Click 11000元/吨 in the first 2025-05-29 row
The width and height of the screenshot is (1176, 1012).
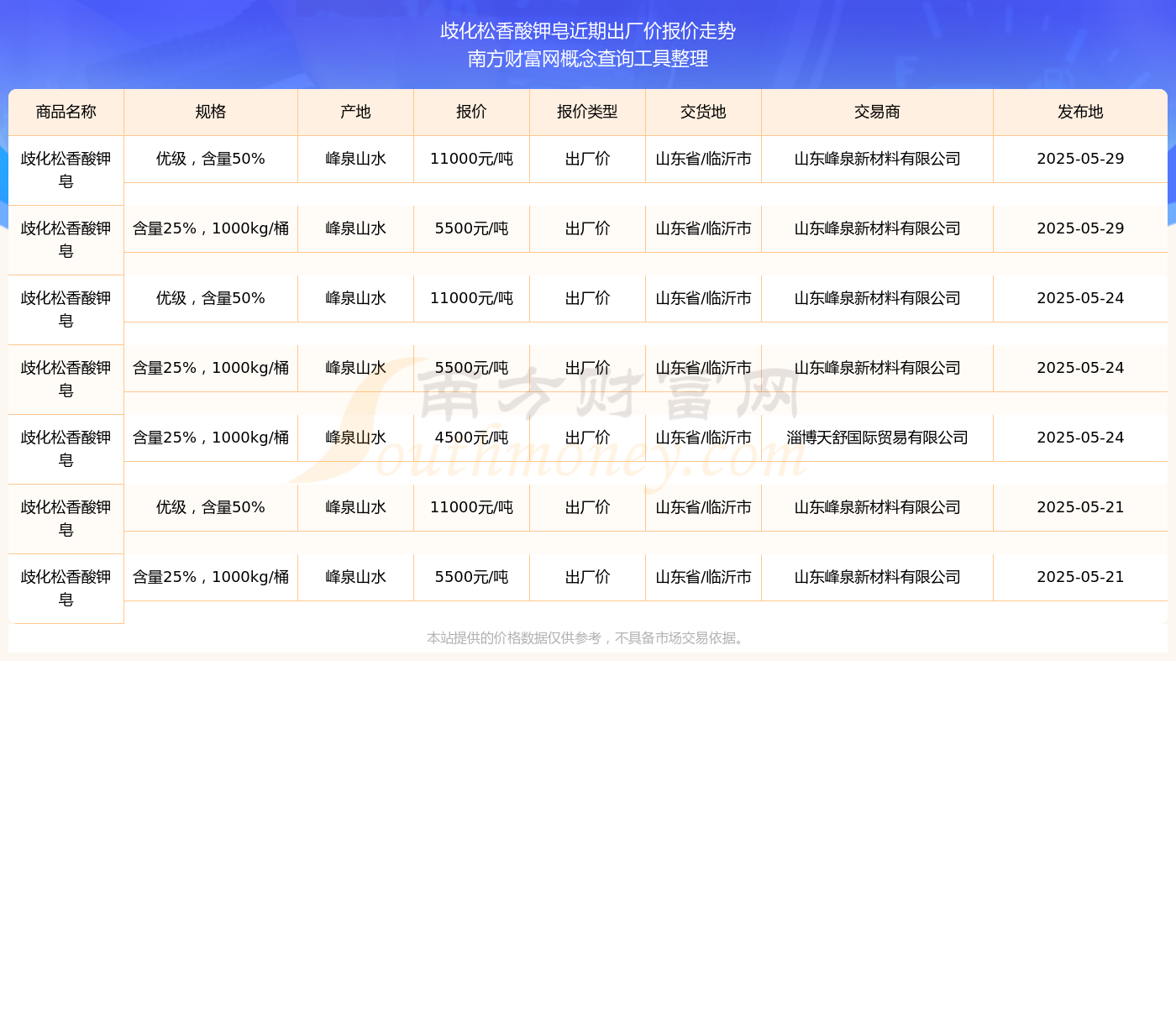[472, 159]
